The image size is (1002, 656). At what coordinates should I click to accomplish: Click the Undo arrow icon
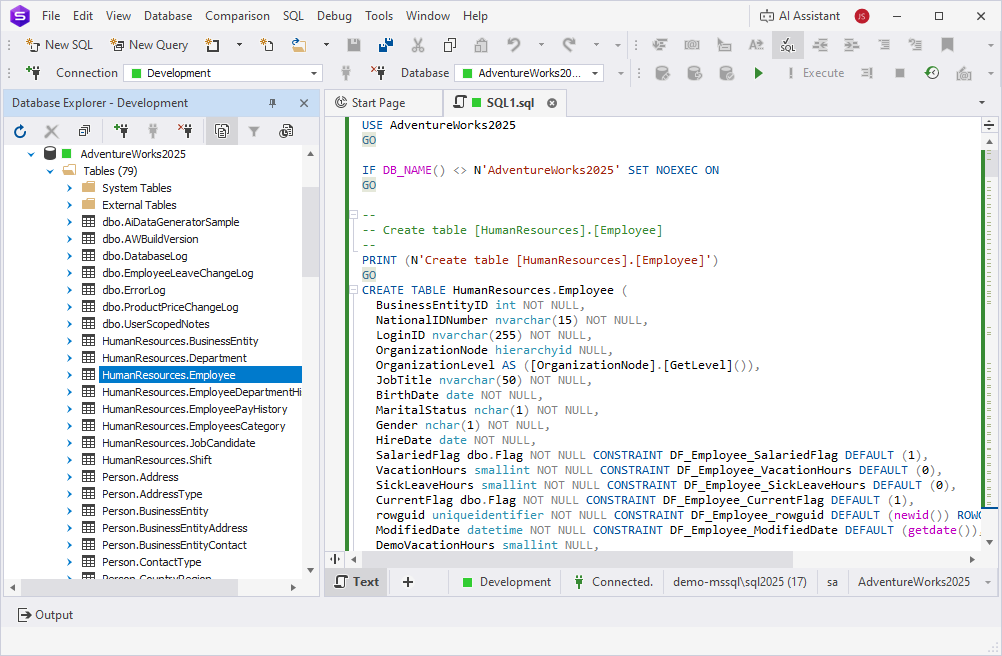(514, 45)
